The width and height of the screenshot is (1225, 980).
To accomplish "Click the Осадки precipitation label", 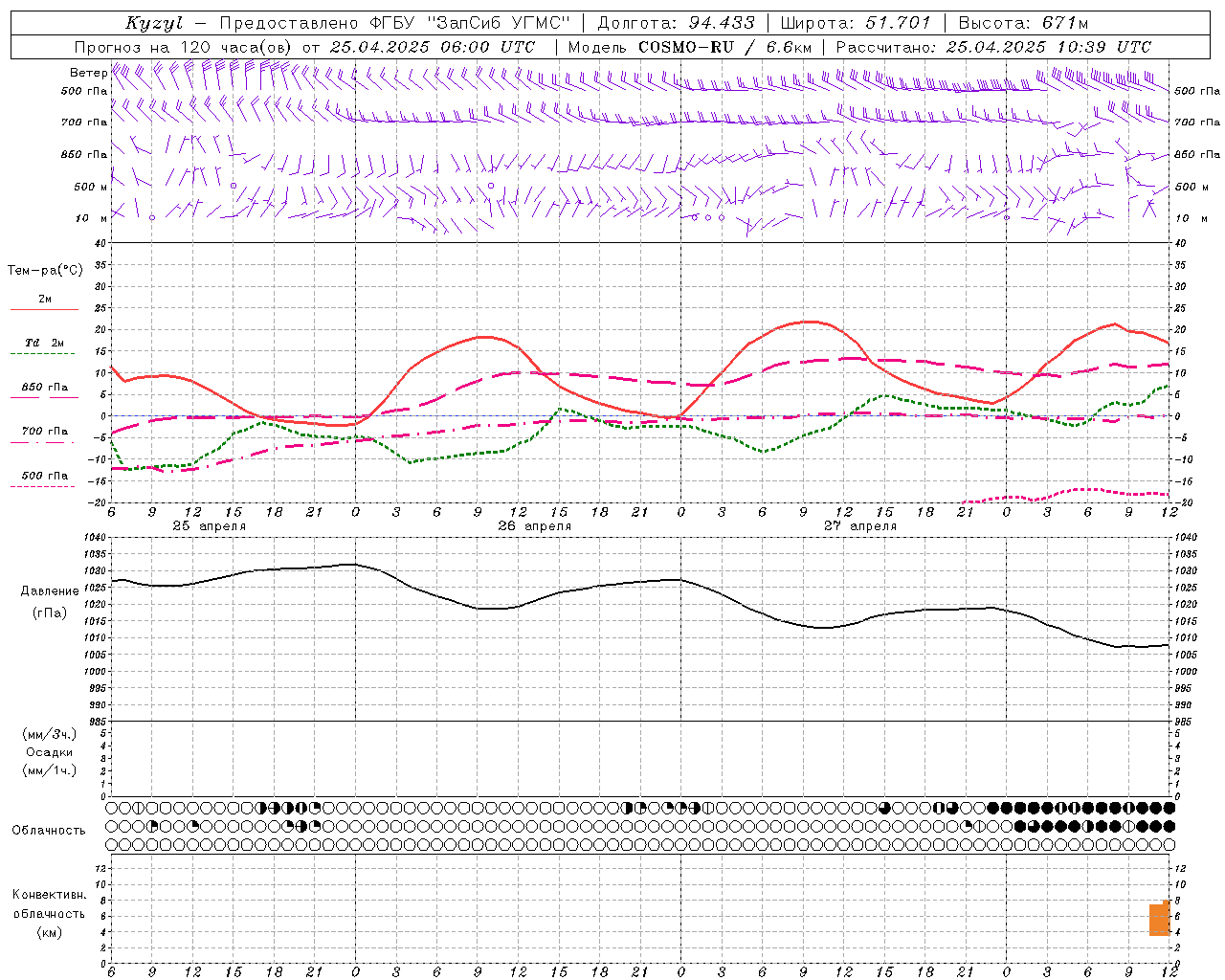I will pos(50,752).
